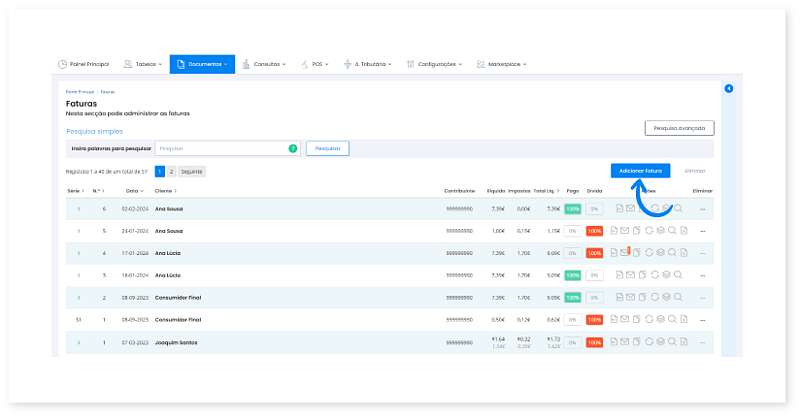
Task: Open the Marketplace menu
Action: pyautogui.click(x=502, y=64)
